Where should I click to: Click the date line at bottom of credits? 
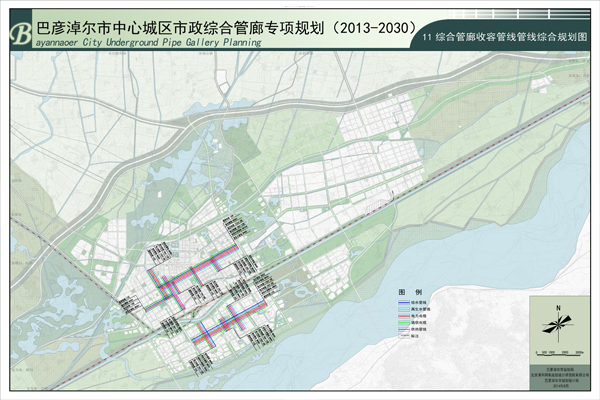560,385
